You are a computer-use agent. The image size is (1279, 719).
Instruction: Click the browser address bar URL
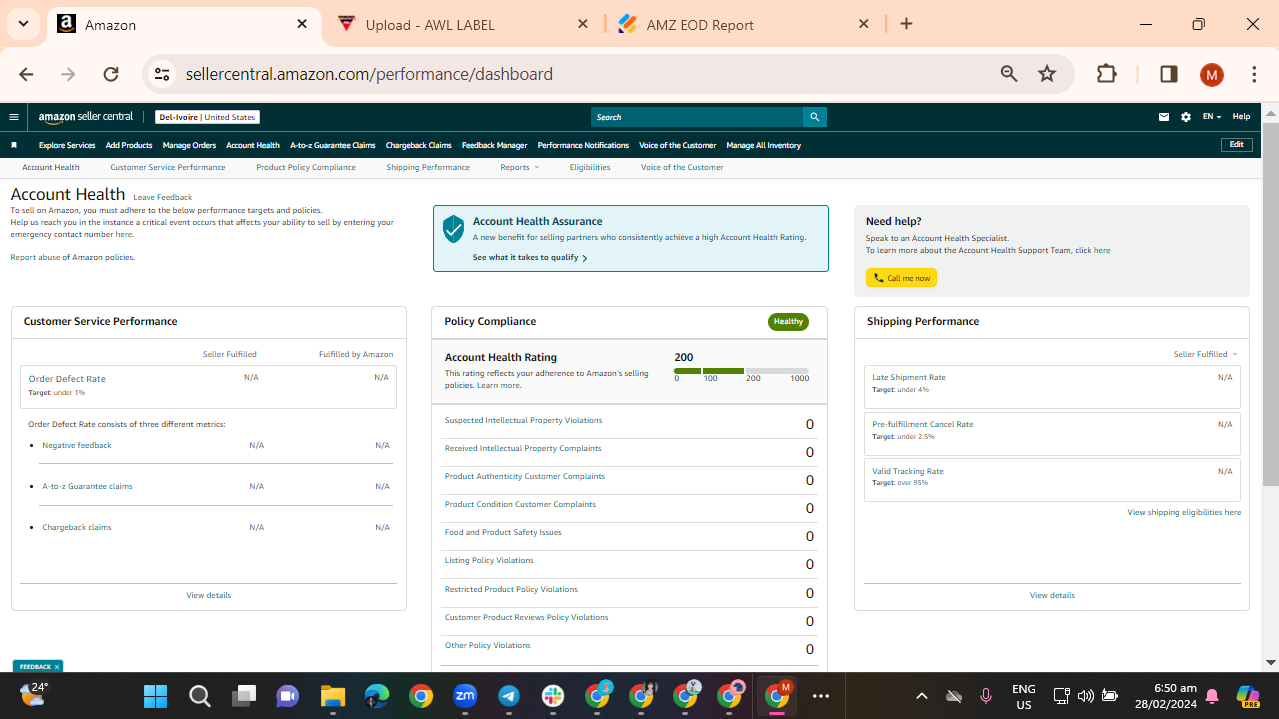(369, 74)
